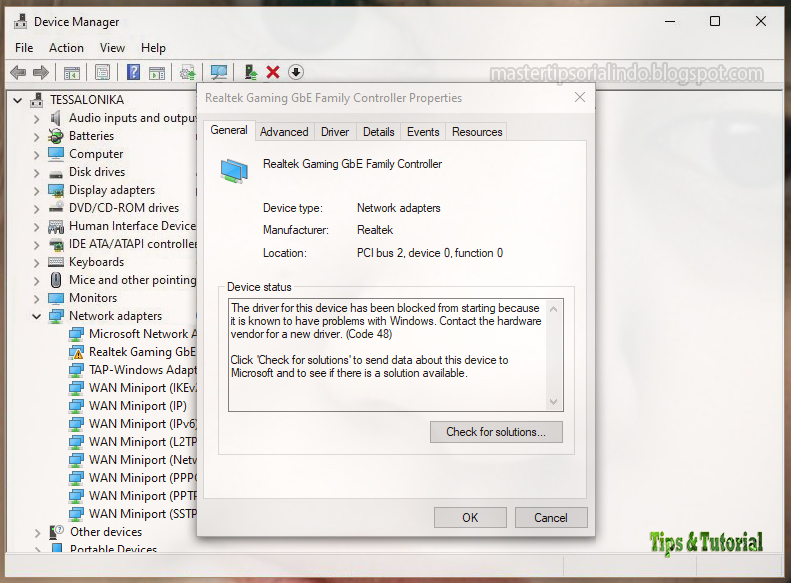Click the Other devices question icon
Screen dimensions: 791x583
pos(56,532)
